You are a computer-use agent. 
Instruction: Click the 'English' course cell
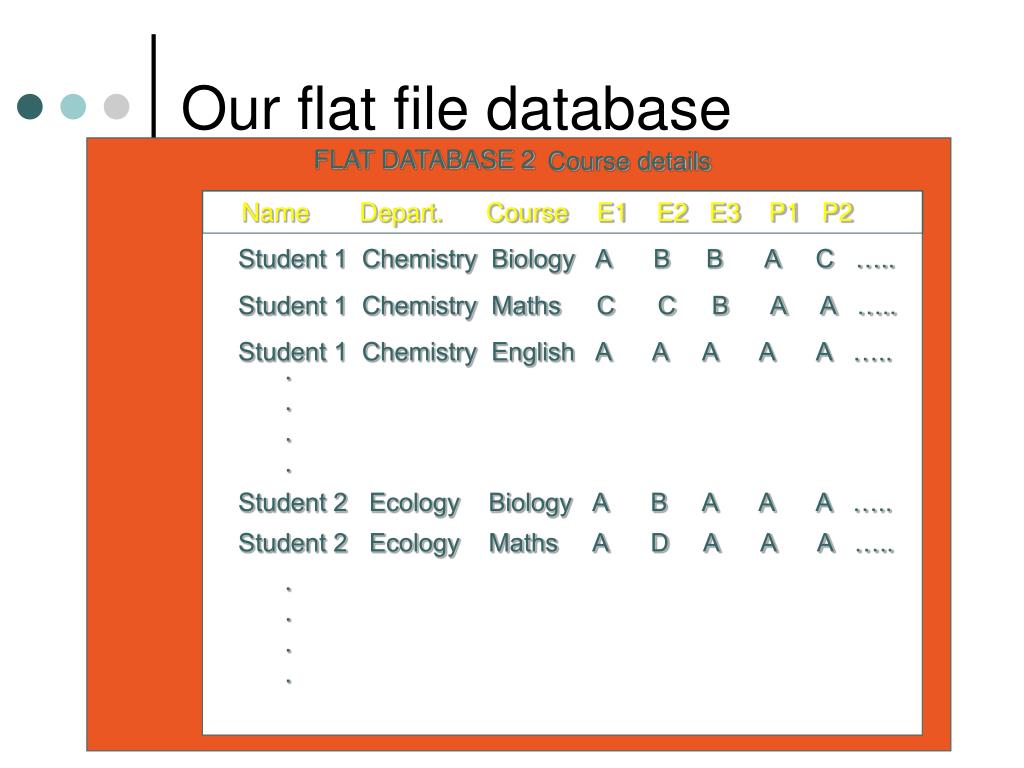533,353
